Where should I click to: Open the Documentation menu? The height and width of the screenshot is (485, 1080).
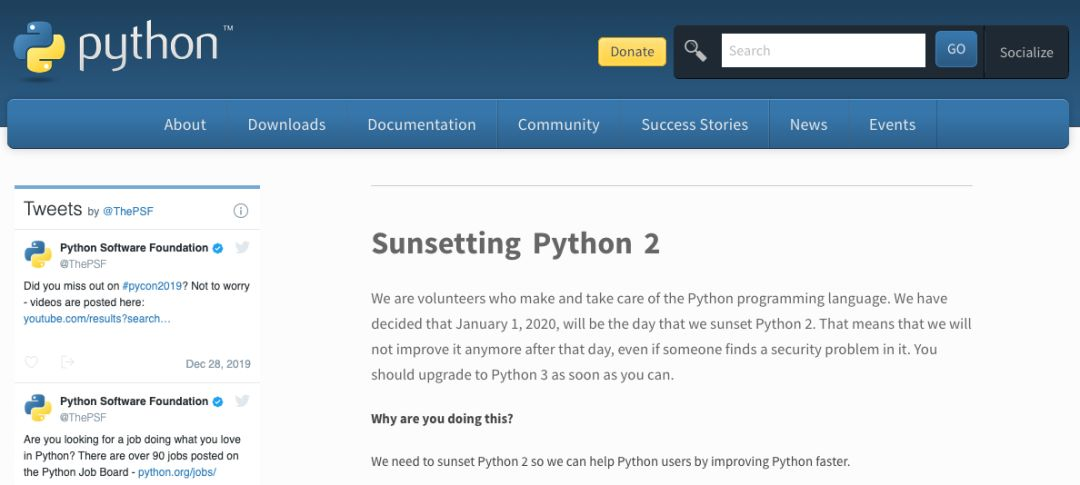coord(421,125)
